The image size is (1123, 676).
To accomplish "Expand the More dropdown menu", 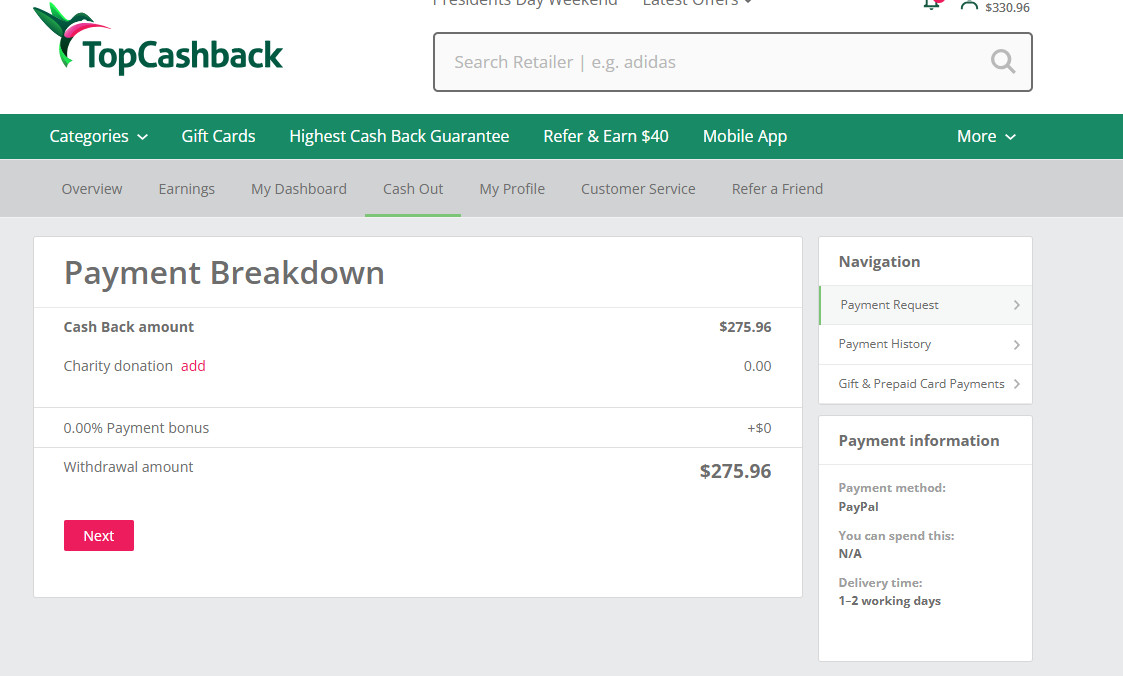I will coord(985,137).
